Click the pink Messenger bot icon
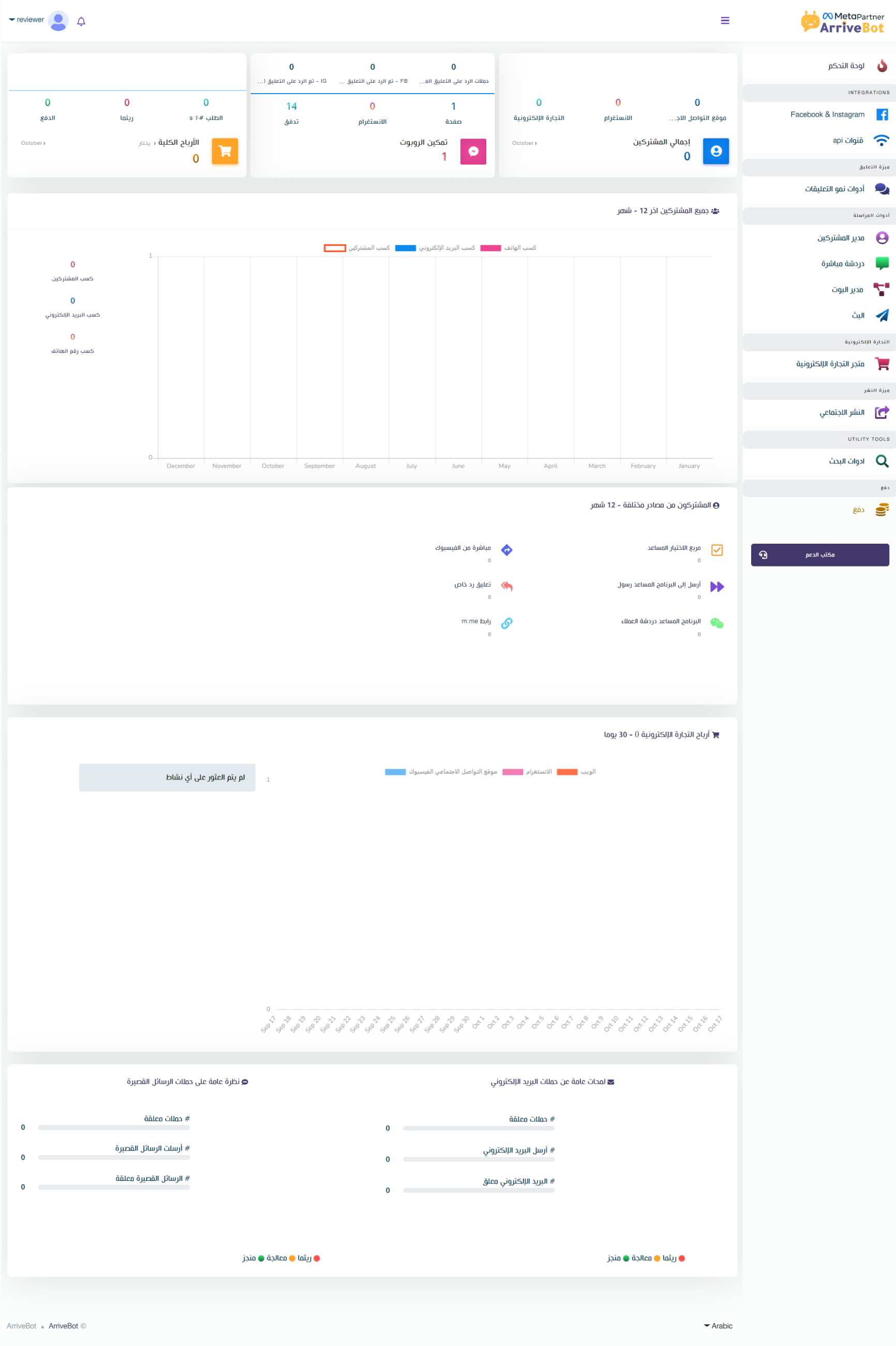This screenshot has width=896, height=1346. pos(472,152)
